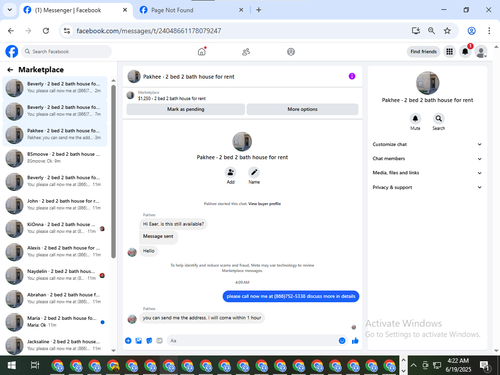Expand the Privacy & support section
500x375 pixels.
tap(427, 187)
